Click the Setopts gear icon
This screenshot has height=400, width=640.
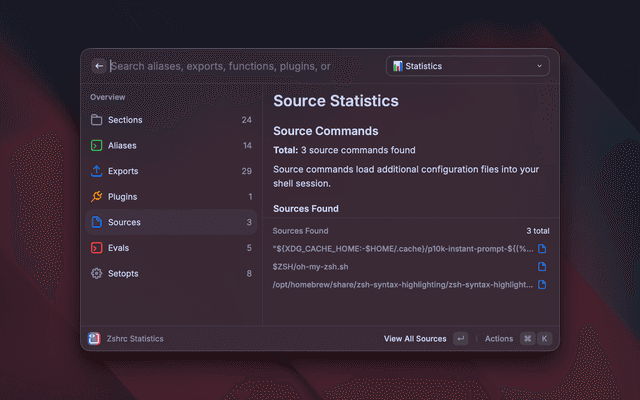coord(97,273)
